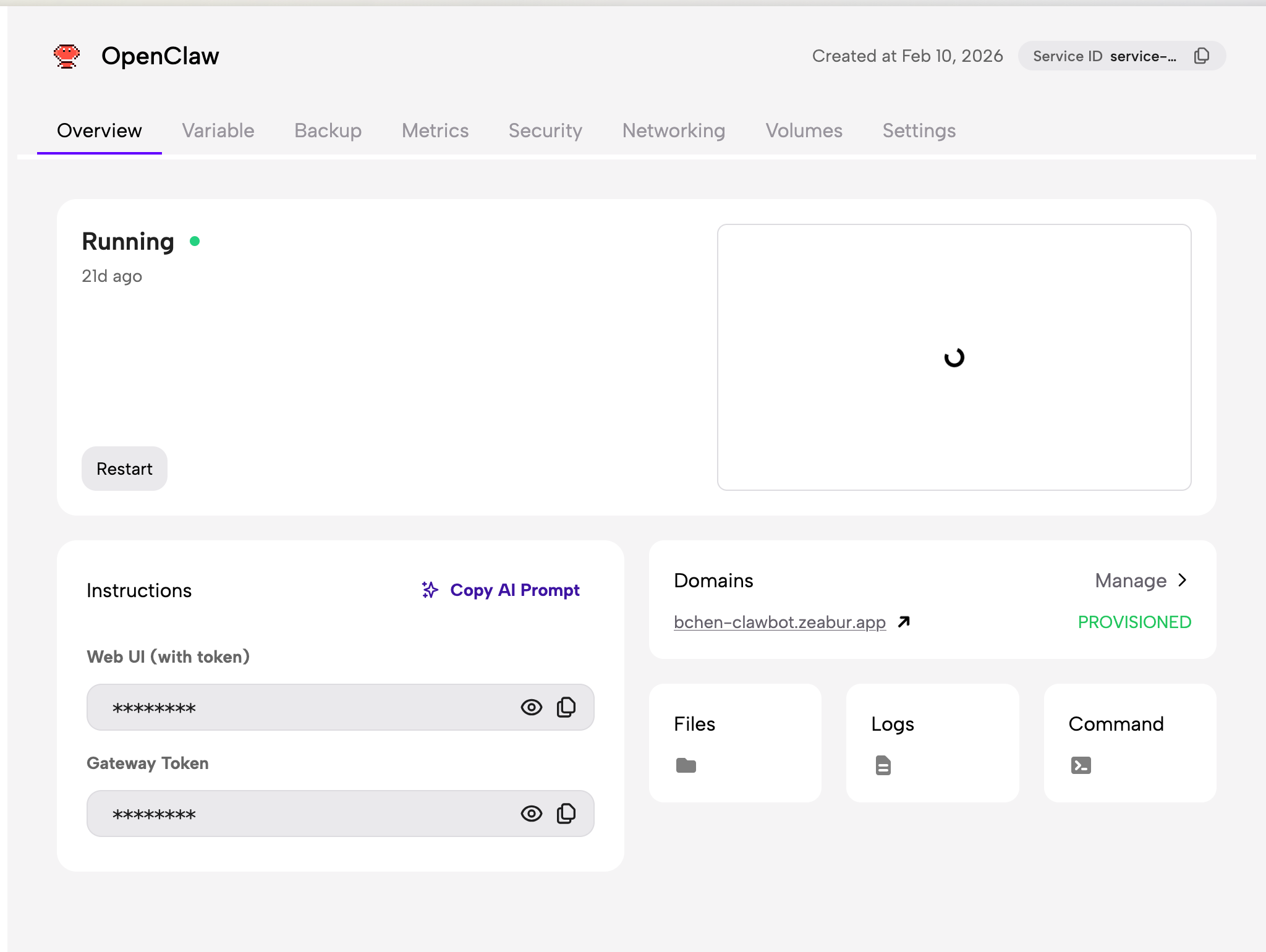This screenshot has width=1266, height=952.
Task: Copy the Web UI token value
Action: pyautogui.click(x=566, y=707)
